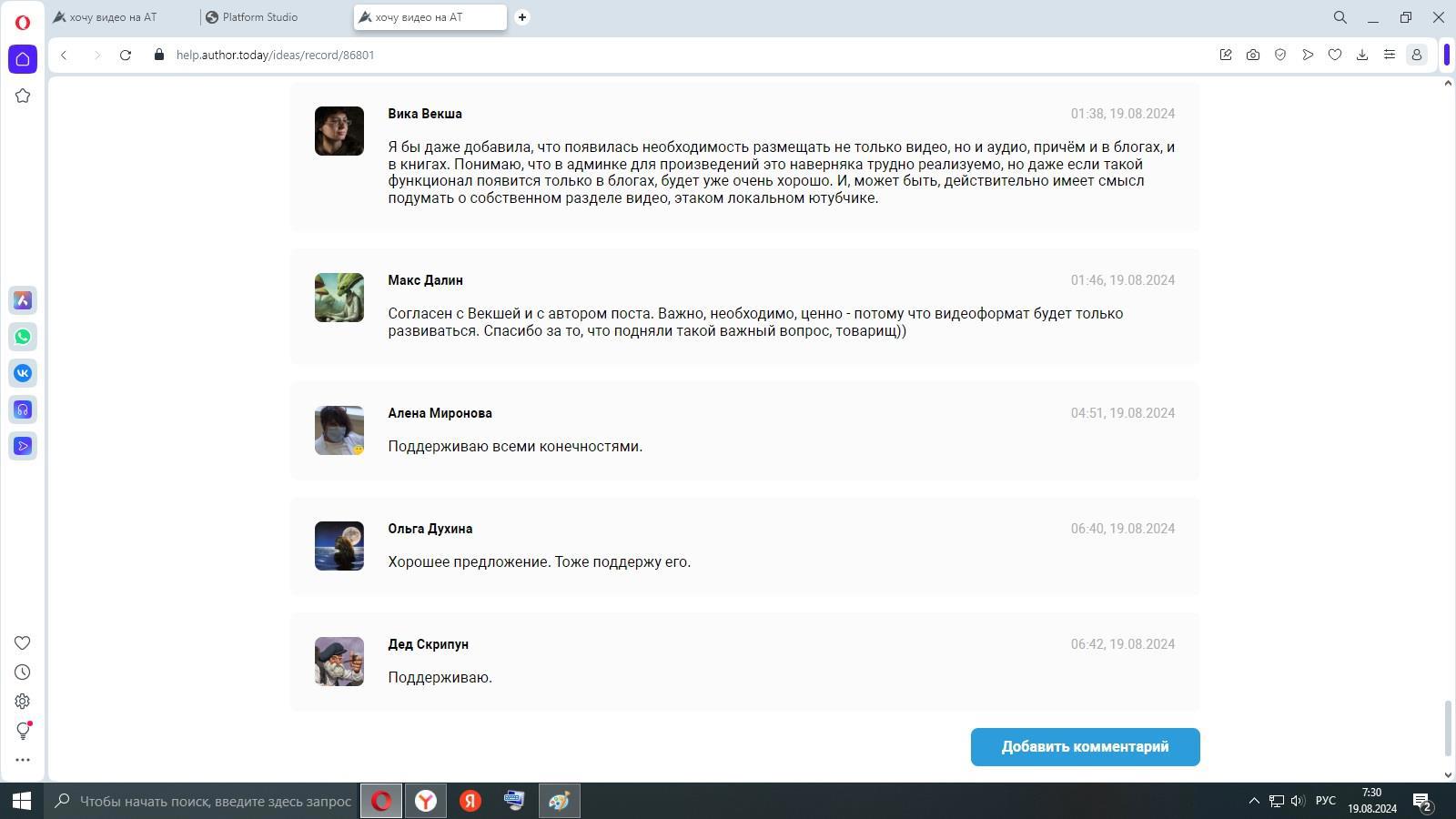Screen dimensions: 1456x819
Task: Launch Aria AI from the sidebar
Action: [x=23, y=300]
